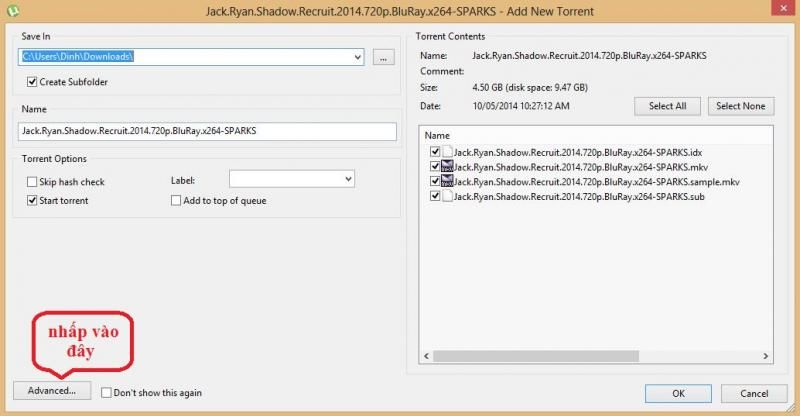The height and width of the screenshot is (416, 800).
Task: Click the file icon for the .idx file
Action: point(447,152)
